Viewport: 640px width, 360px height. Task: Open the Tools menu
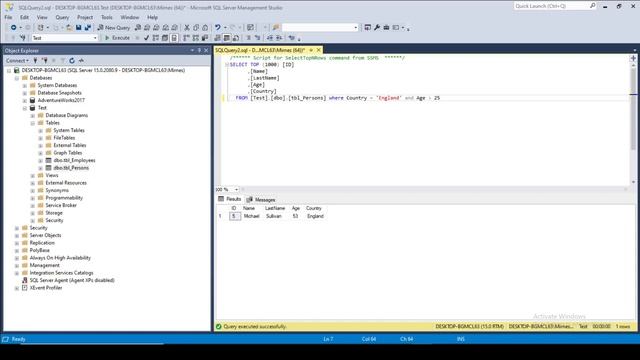point(107,17)
